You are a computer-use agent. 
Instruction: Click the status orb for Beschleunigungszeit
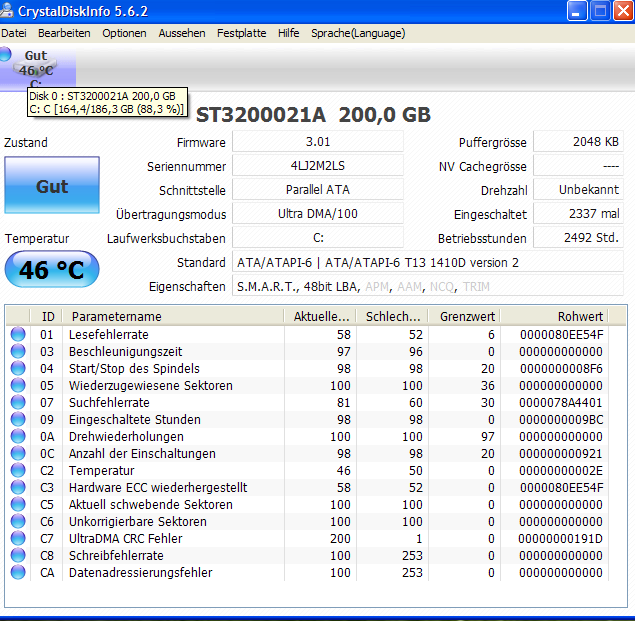pos(18,351)
